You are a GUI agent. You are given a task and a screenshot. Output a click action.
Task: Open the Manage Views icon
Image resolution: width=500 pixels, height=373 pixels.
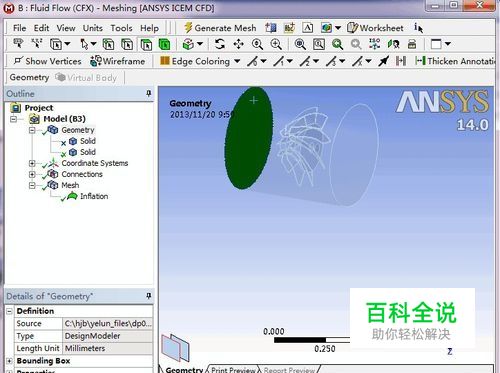[x=412, y=44]
